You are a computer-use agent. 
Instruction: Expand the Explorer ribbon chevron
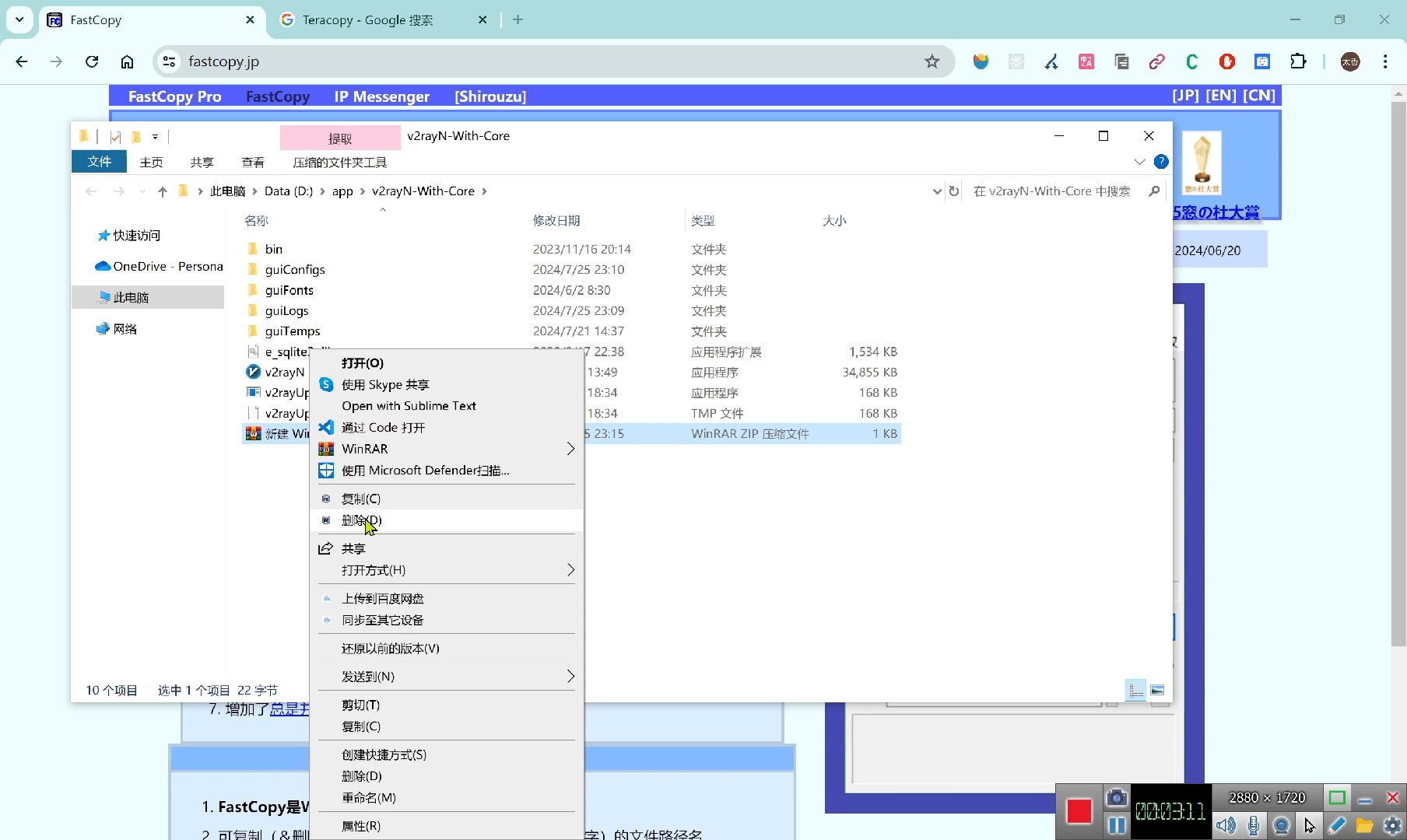pyautogui.click(x=1139, y=162)
